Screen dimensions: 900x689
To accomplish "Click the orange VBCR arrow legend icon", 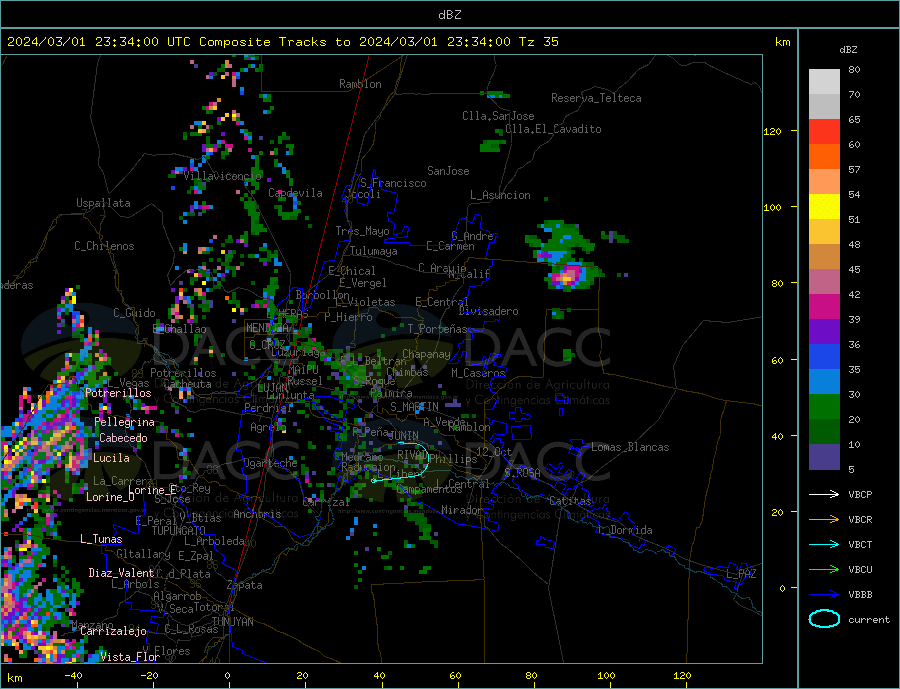I will (824, 520).
